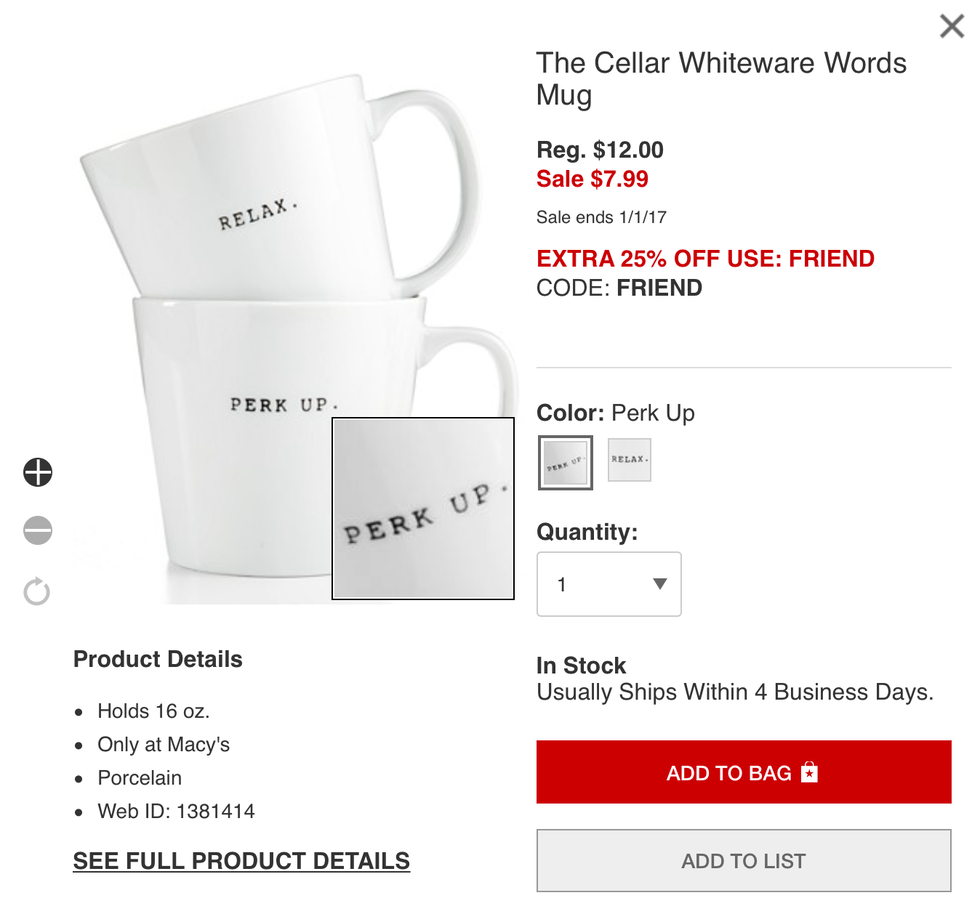Viewport: 980px width, 898px height.
Task: Zoom out with the minus icon
Action: 38,530
